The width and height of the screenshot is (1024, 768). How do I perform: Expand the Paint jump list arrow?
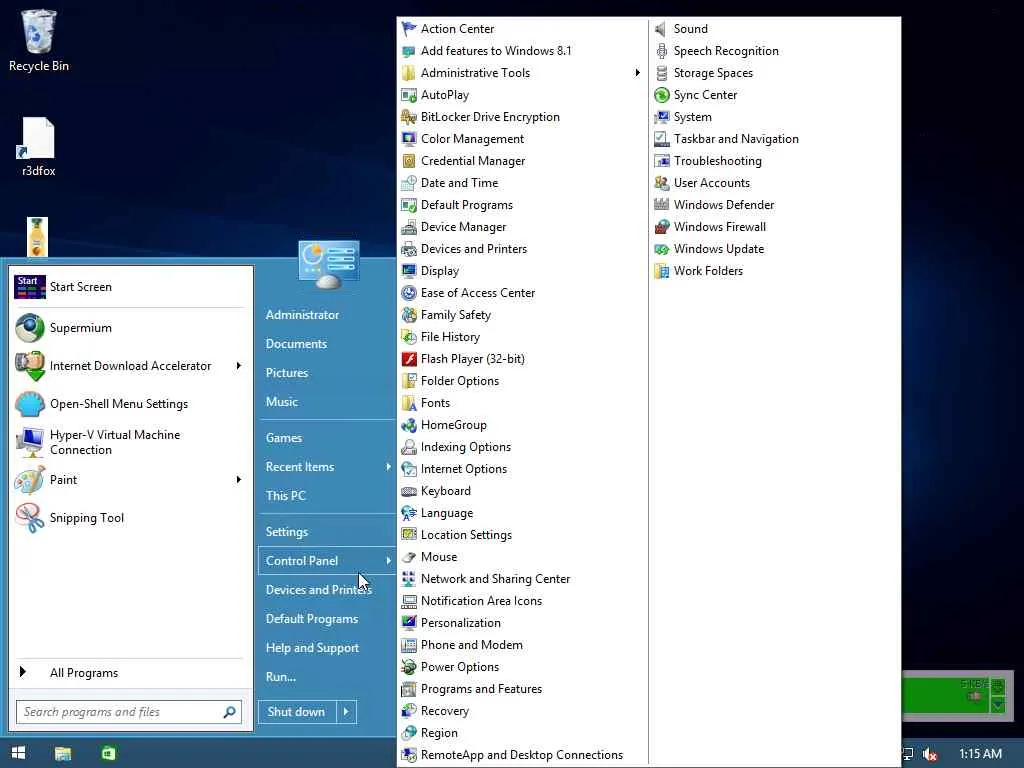point(238,480)
